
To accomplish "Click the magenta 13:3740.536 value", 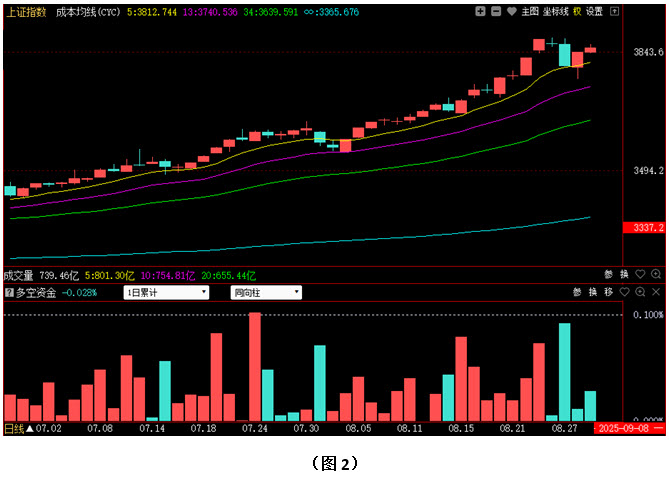I will (210, 12).
